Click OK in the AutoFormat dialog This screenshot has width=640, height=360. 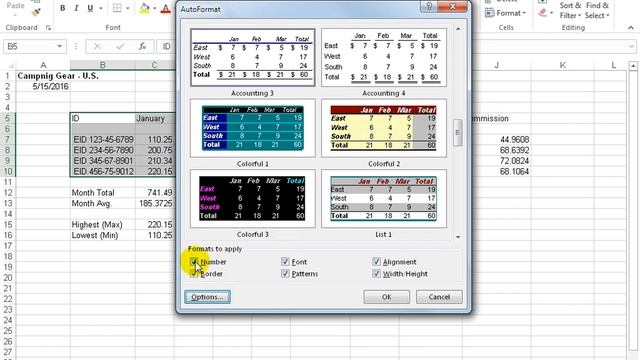[387, 297]
